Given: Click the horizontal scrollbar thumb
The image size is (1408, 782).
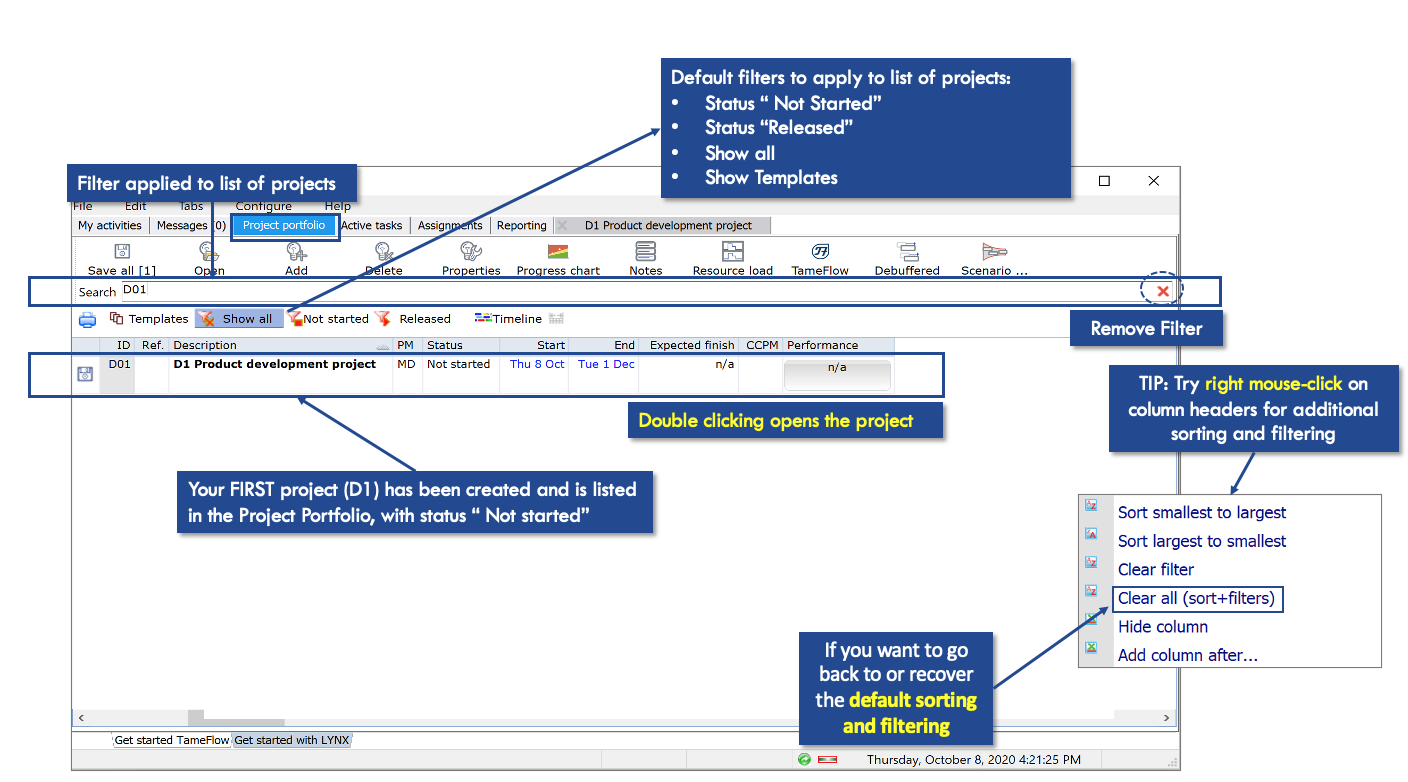Looking at the screenshot, I should pos(236,718).
